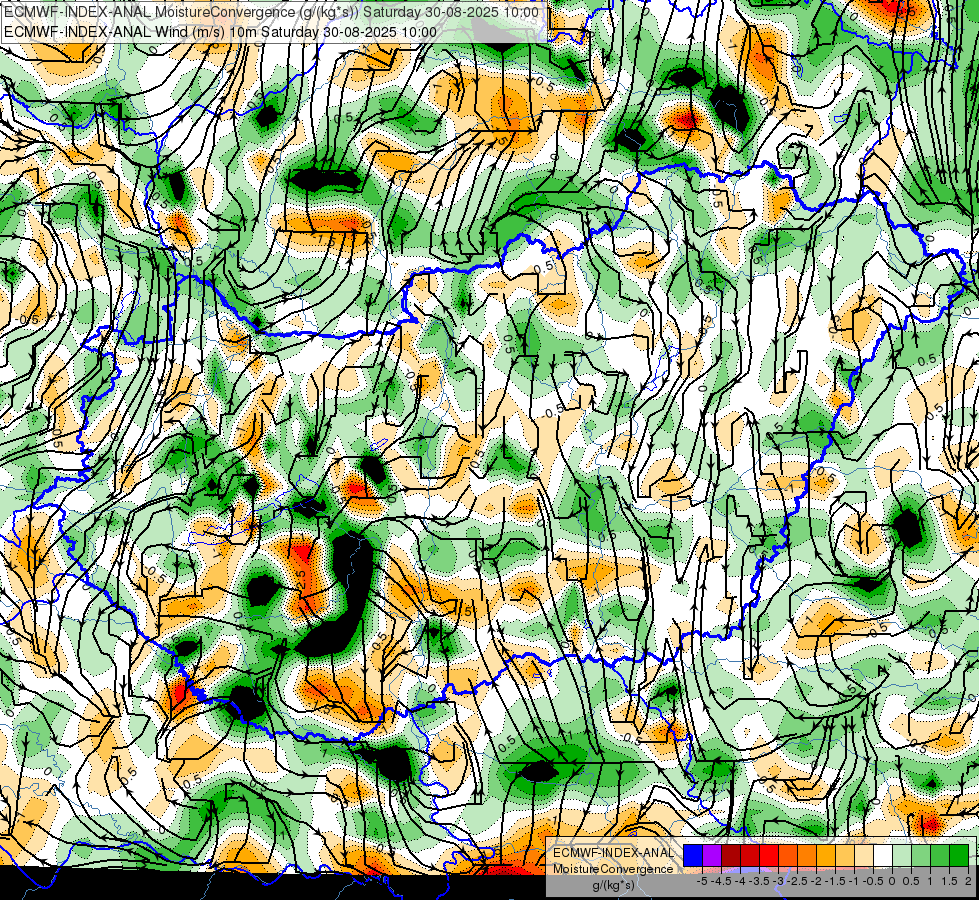979x900 pixels.
Task: Click the -2 legend tick label
Action: [x=816, y=881]
